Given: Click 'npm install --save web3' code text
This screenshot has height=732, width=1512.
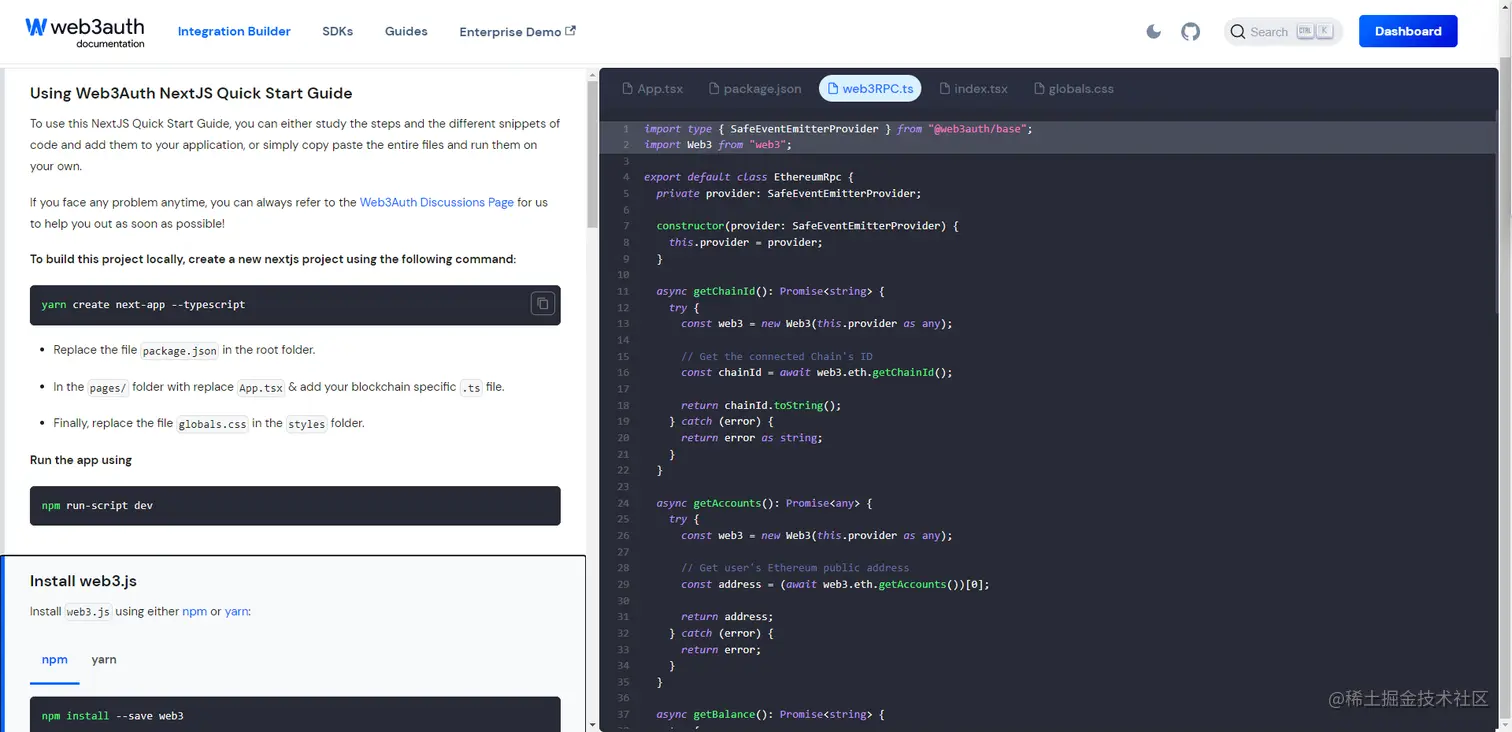Looking at the screenshot, I should click(113, 716).
